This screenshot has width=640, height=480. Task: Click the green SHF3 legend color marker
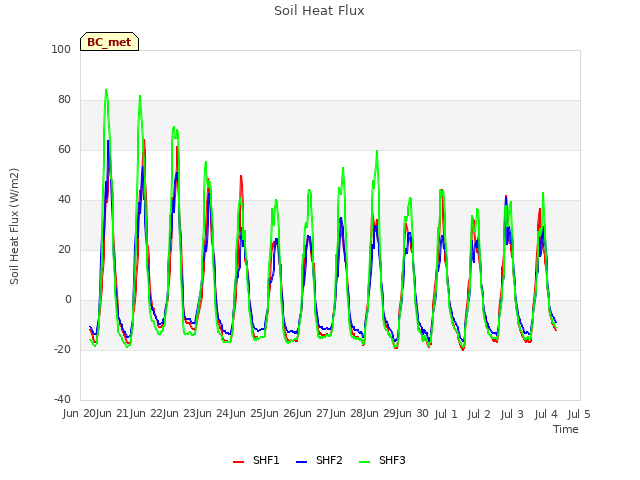click(364, 462)
